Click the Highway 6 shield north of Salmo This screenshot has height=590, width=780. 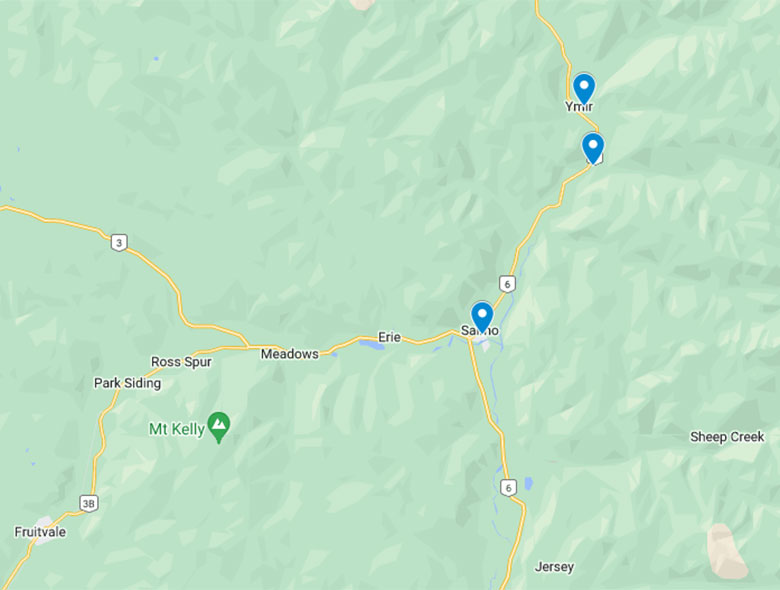click(507, 284)
